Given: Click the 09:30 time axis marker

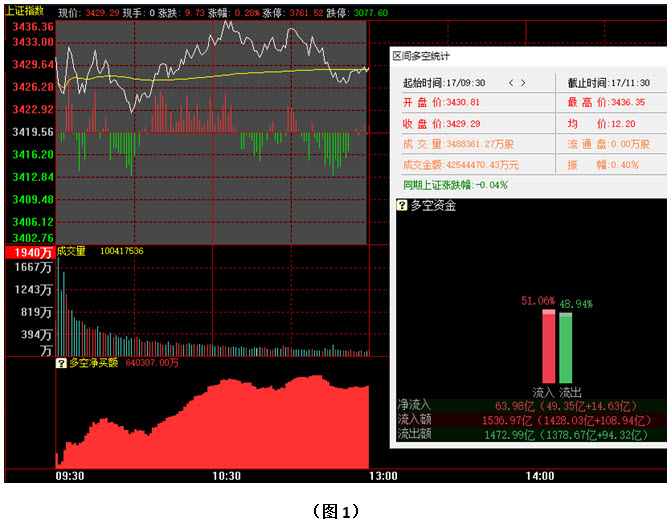Looking at the screenshot, I should pyautogui.click(x=70, y=476).
